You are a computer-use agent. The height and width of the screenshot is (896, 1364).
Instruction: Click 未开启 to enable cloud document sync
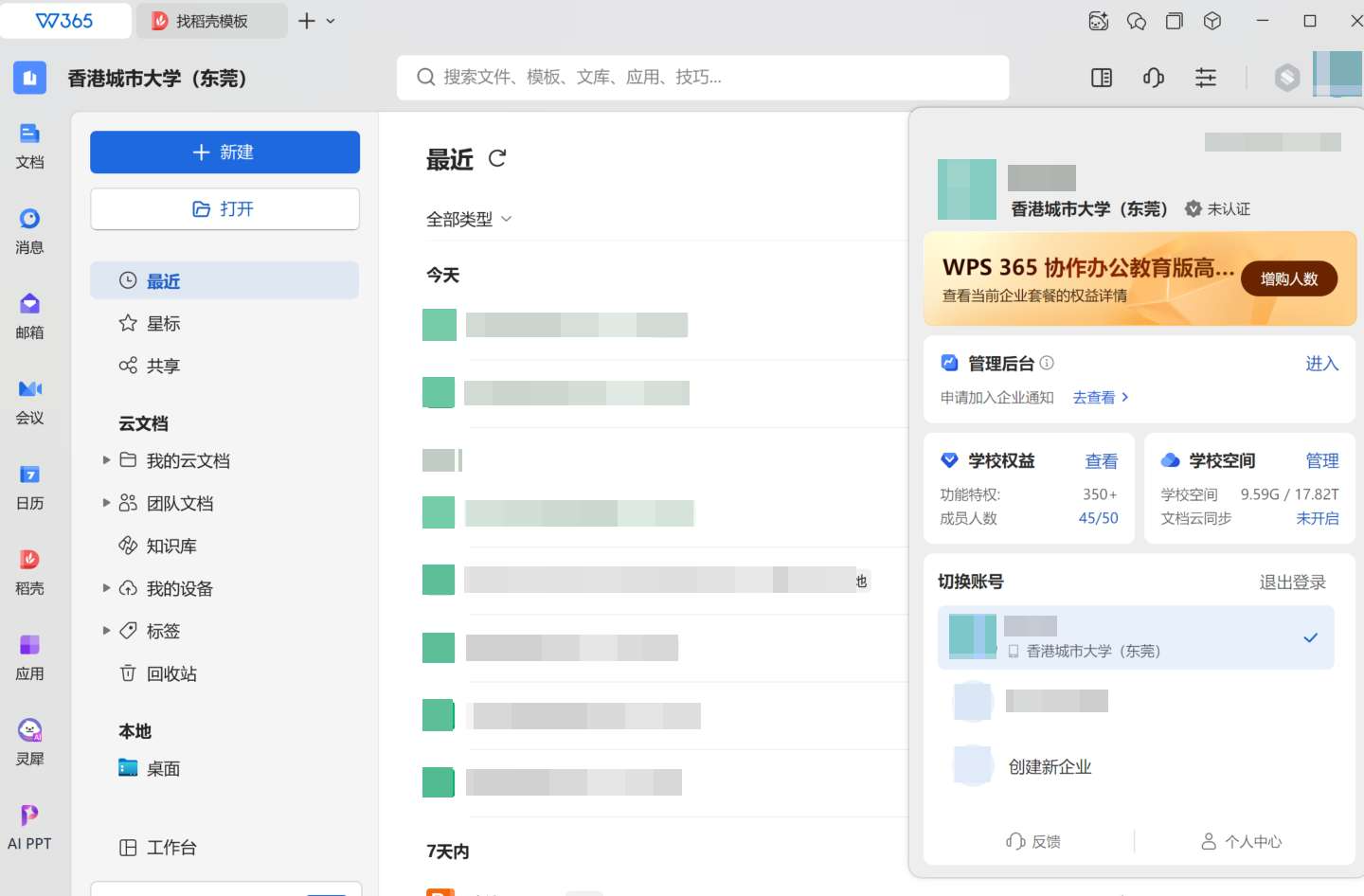click(1317, 518)
